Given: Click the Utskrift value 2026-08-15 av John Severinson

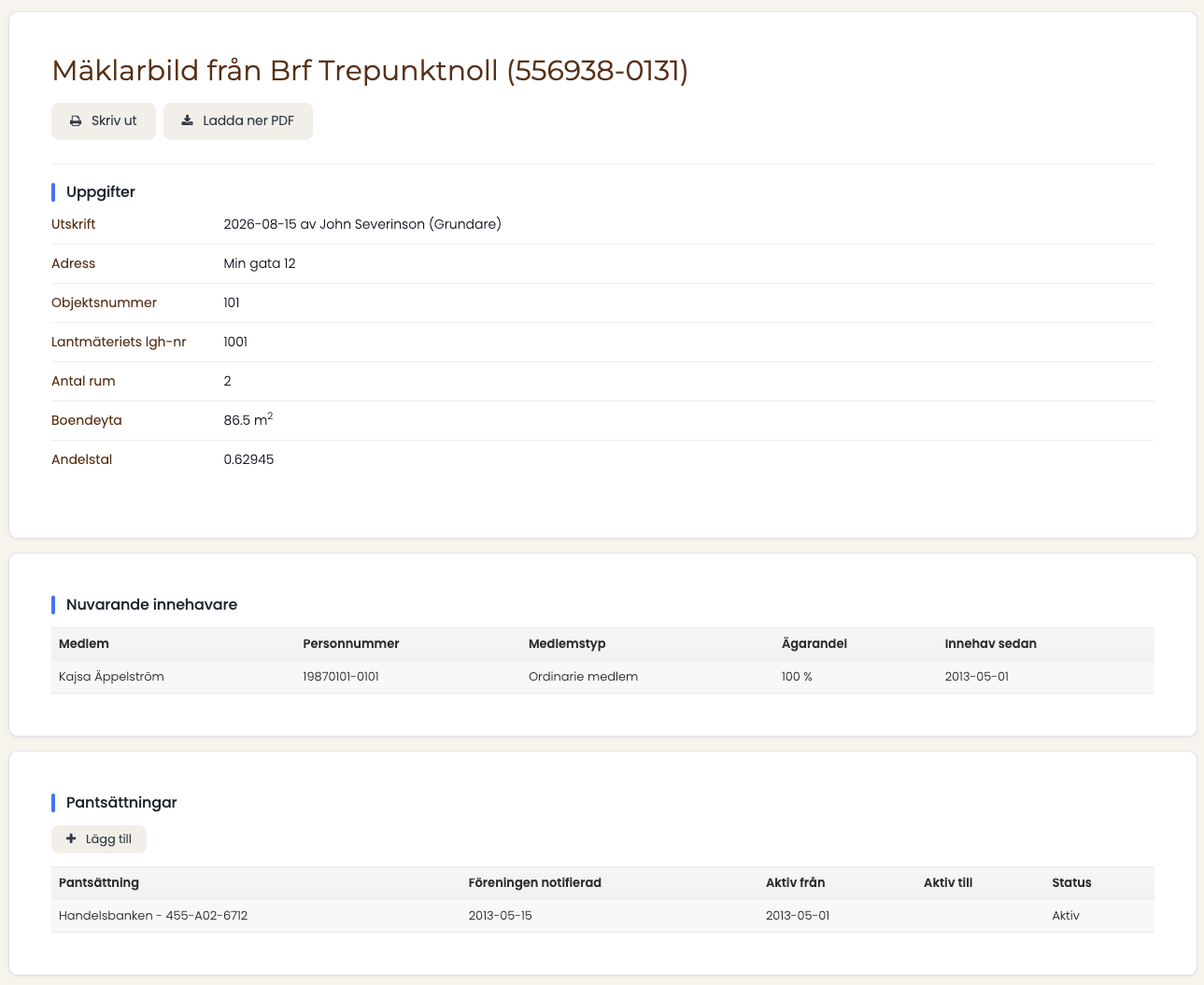Looking at the screenshot, I should tap(362, 224).
